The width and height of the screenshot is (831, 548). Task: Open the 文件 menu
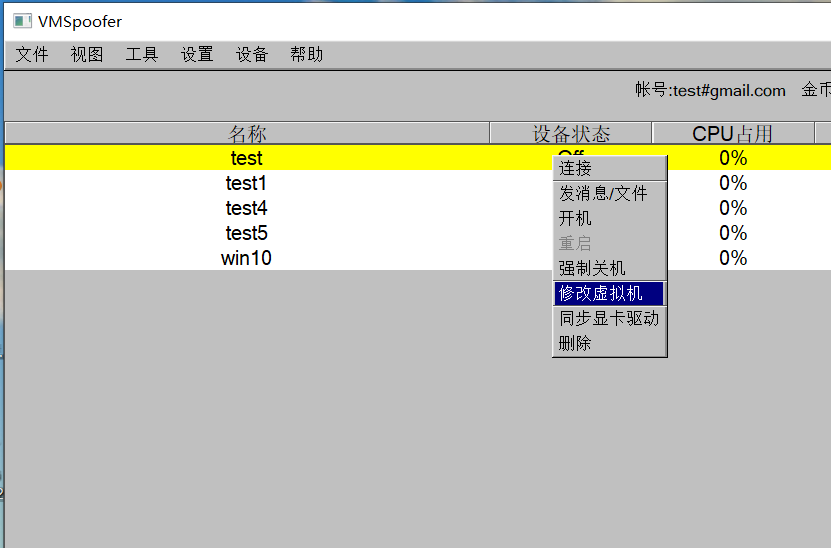click(32, 55)
